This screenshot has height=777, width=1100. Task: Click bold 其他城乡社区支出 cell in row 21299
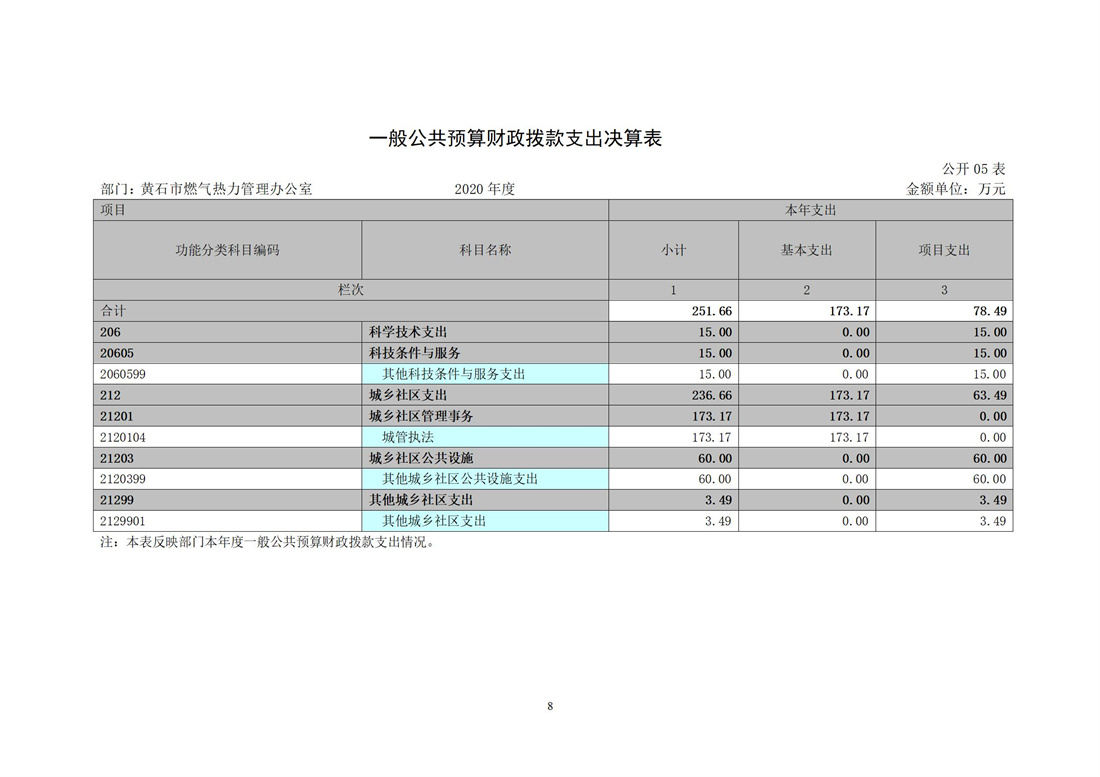click(485, 500)
